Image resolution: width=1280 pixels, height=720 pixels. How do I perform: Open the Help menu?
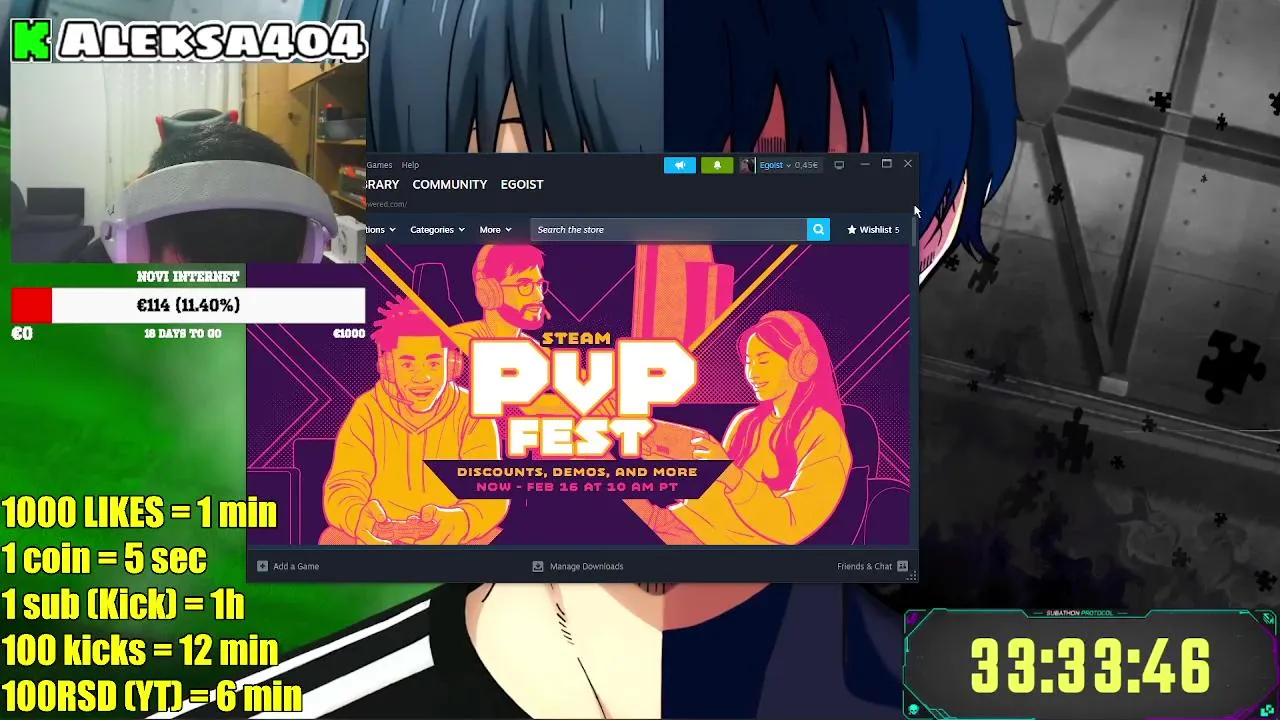410,165
